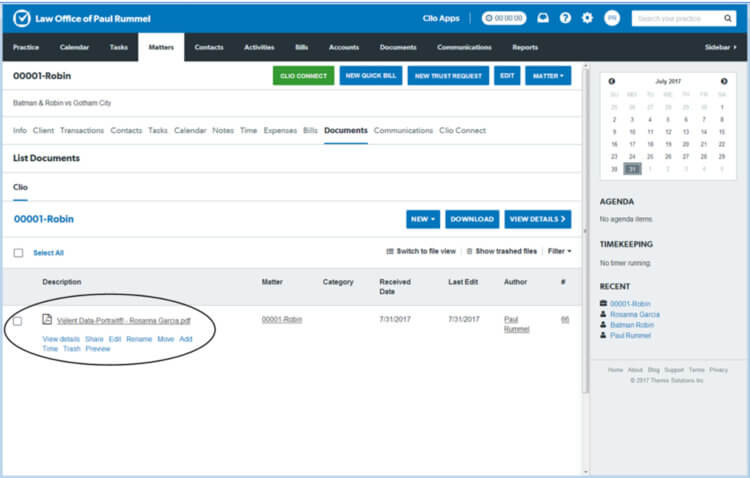Image resolution: width=750 pixels, height=478 pixels.
Task: Switch to the Info tab
Action: [20, 131]
